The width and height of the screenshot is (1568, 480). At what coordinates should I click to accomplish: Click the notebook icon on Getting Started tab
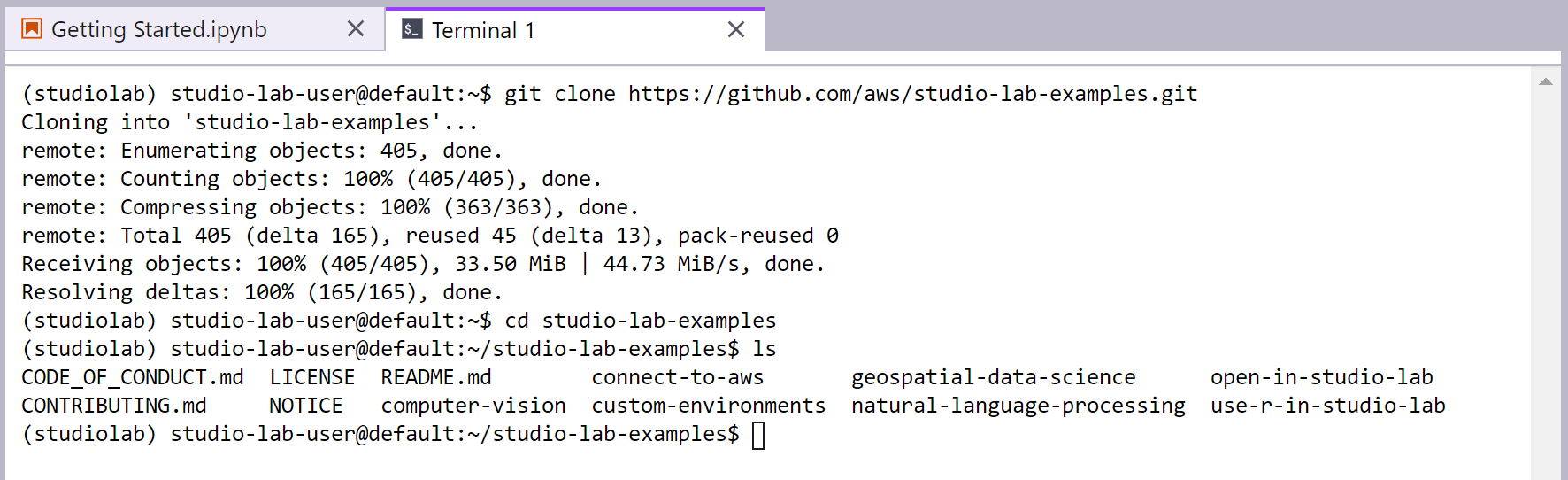(32, 29)
